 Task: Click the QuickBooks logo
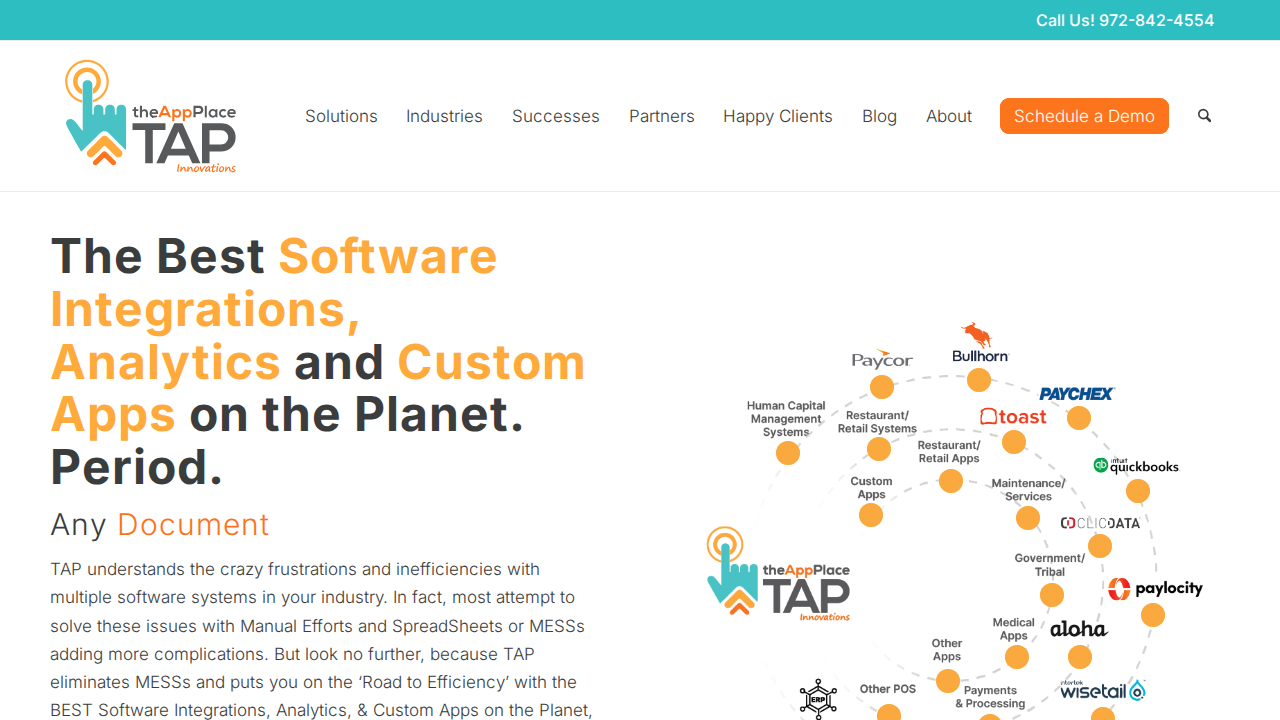coord(1136,466)
